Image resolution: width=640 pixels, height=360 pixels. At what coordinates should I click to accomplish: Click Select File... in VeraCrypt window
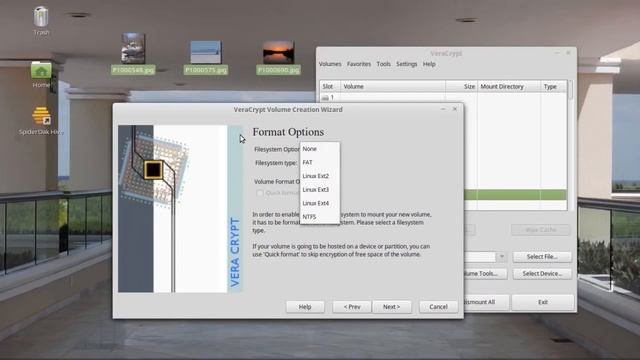542,257
